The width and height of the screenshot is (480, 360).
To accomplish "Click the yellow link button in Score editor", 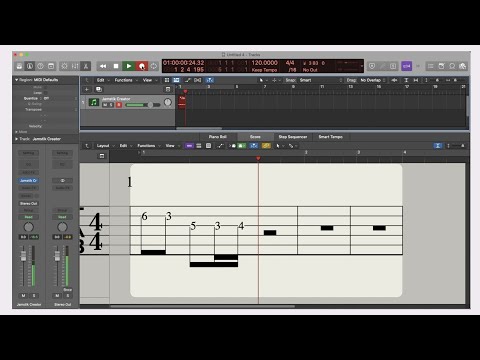I will coord(266,146).
